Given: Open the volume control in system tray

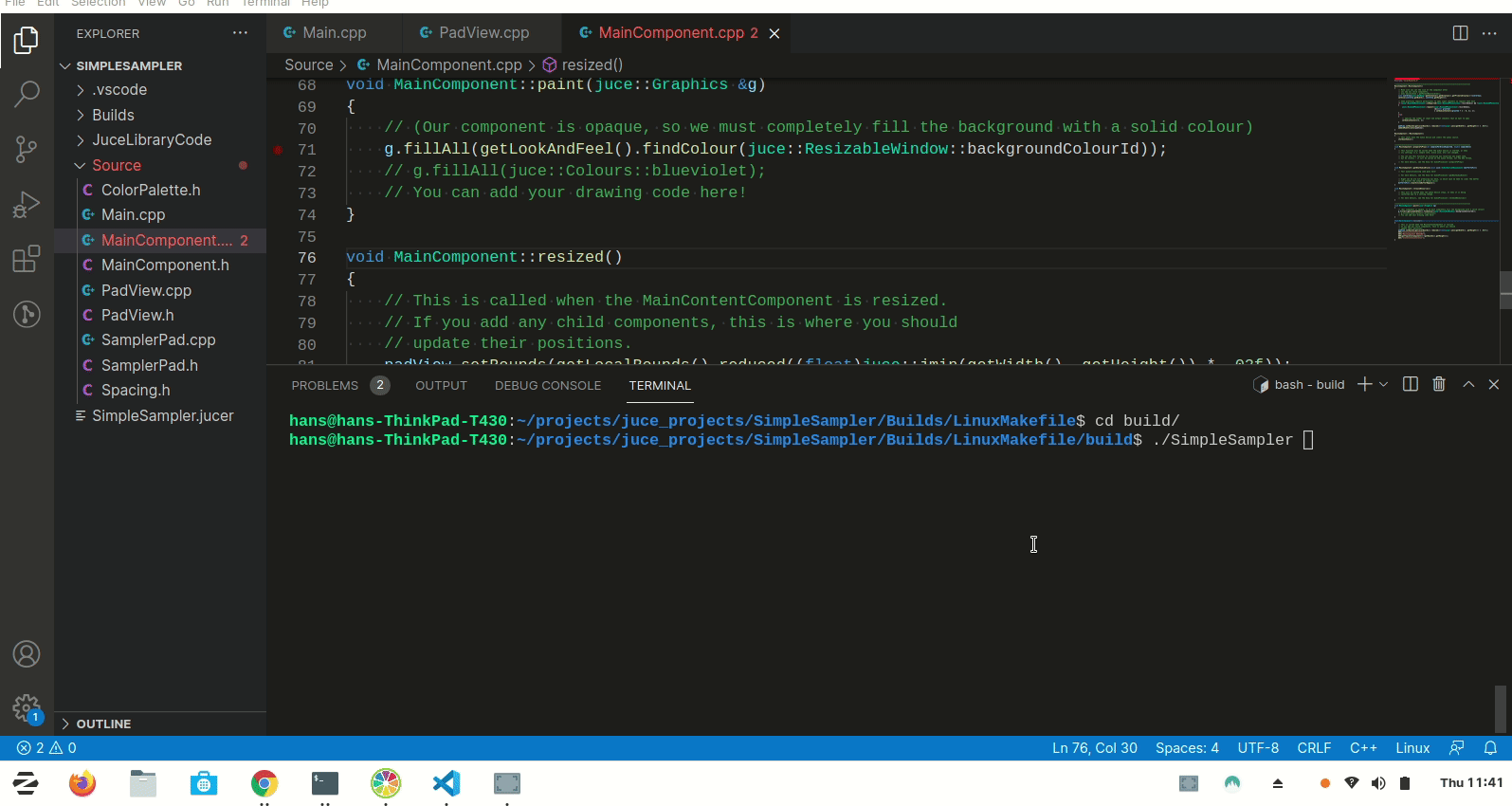Looking at the screenshot, I should [x=1378, y=783].
